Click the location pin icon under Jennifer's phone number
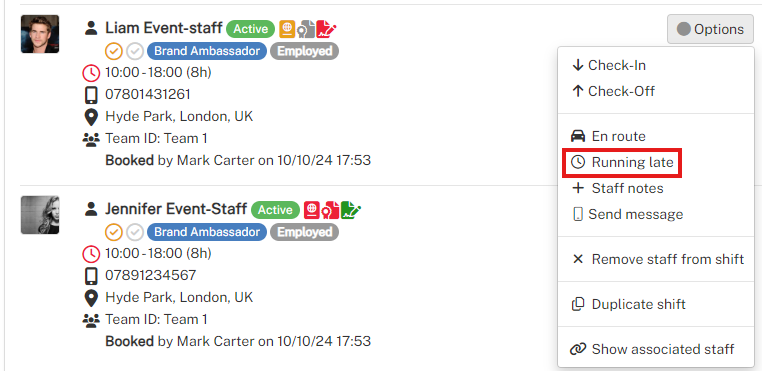 (91, 298)
